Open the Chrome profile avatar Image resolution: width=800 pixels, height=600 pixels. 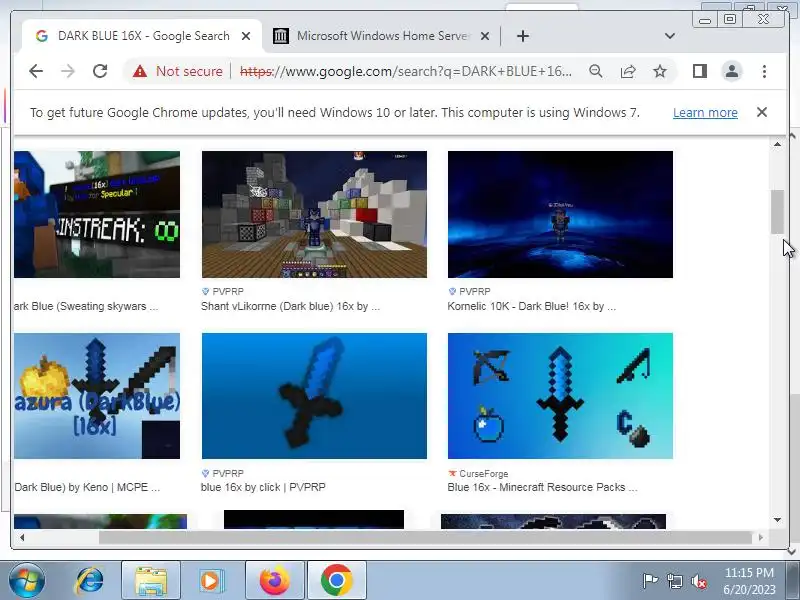[732, 71]
